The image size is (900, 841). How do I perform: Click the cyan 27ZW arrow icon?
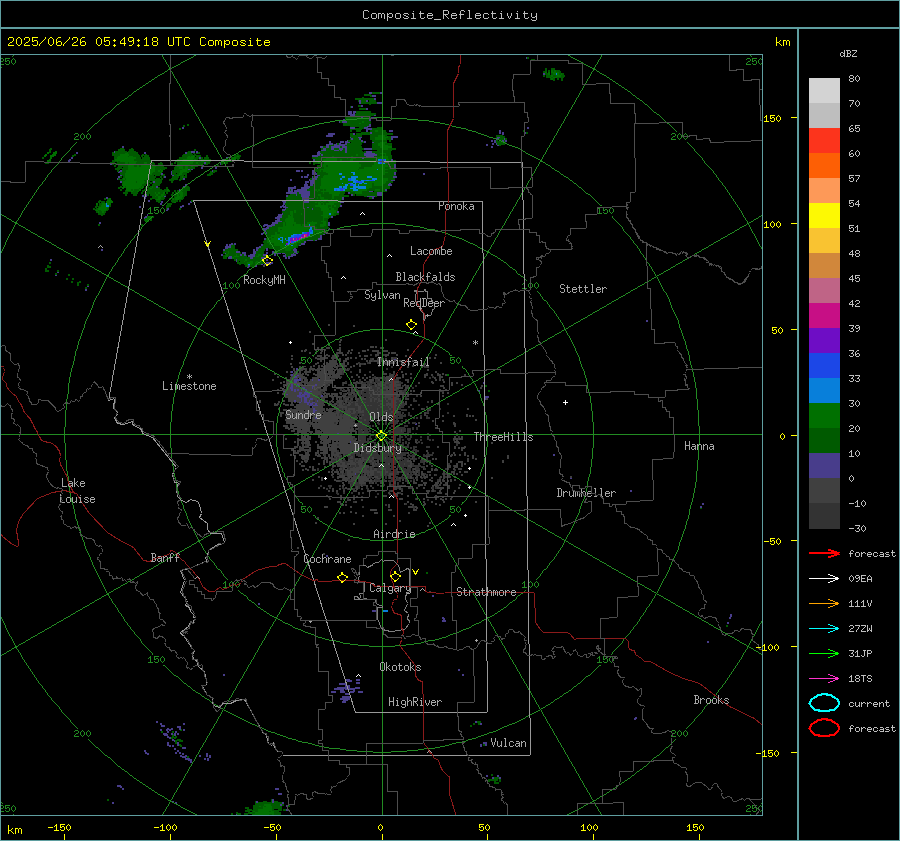[x=824, y=629]
